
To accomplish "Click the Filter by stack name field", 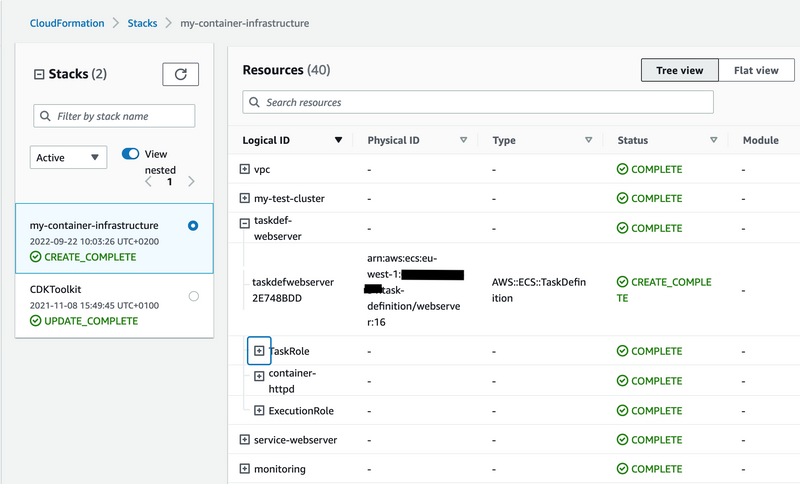I will tap(114, 116).
